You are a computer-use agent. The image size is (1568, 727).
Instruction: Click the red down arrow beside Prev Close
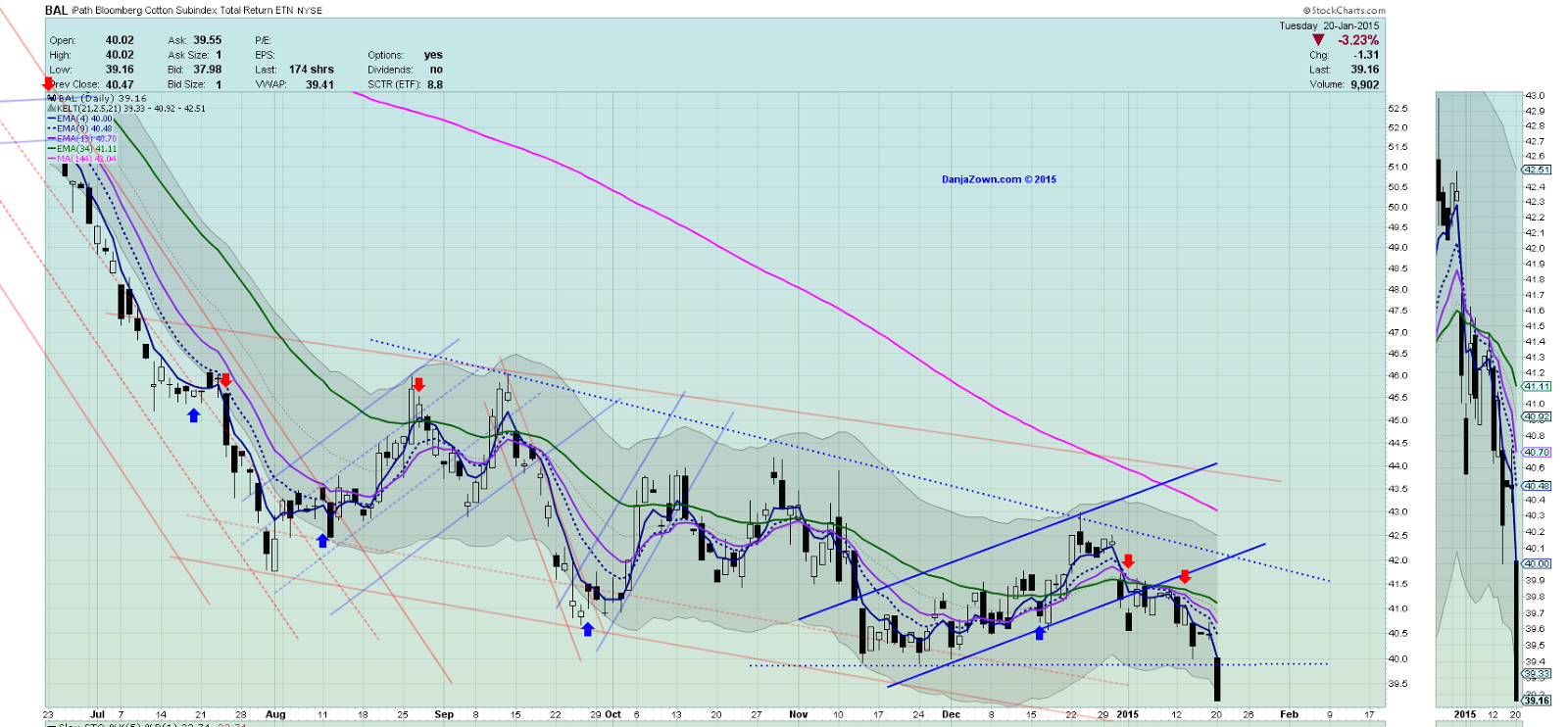pos(48,84)
